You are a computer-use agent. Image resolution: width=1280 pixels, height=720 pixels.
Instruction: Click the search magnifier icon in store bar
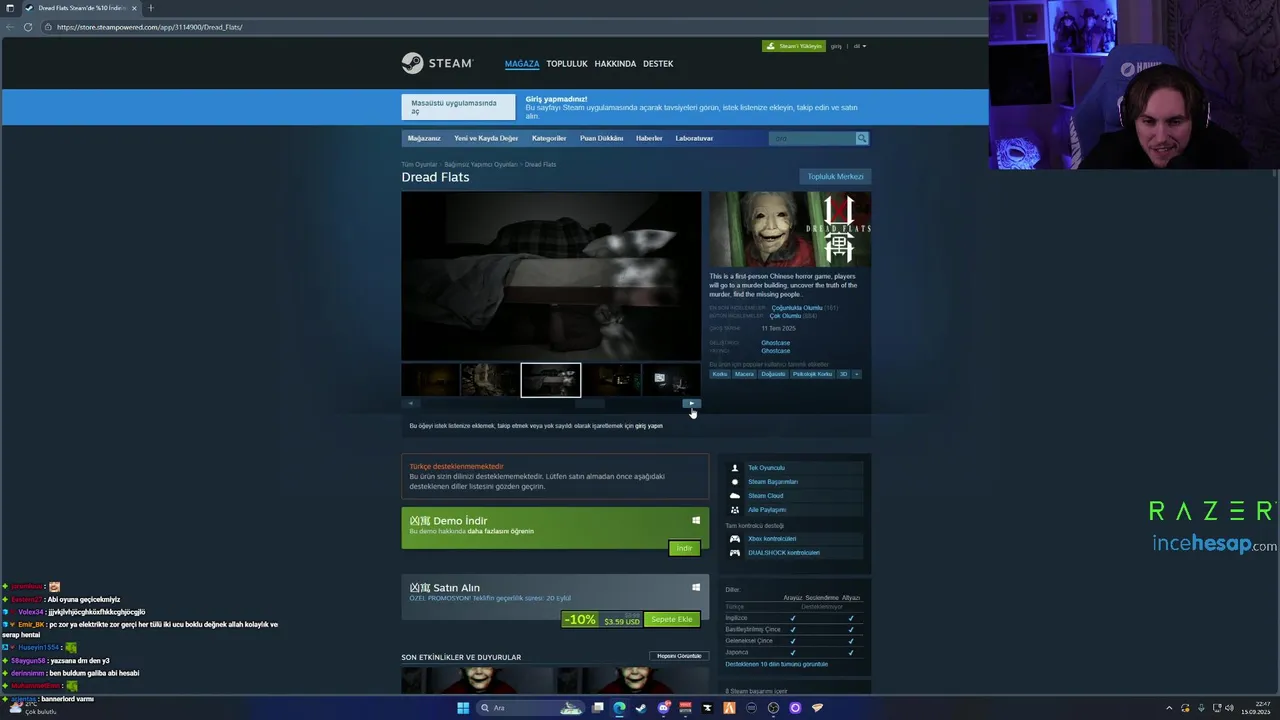(862, 138)
